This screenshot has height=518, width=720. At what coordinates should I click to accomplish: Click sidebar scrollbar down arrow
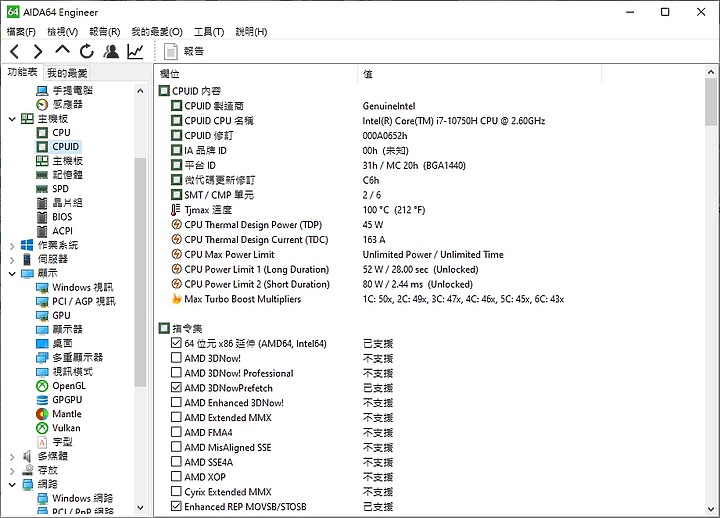(x=141, y=507)
